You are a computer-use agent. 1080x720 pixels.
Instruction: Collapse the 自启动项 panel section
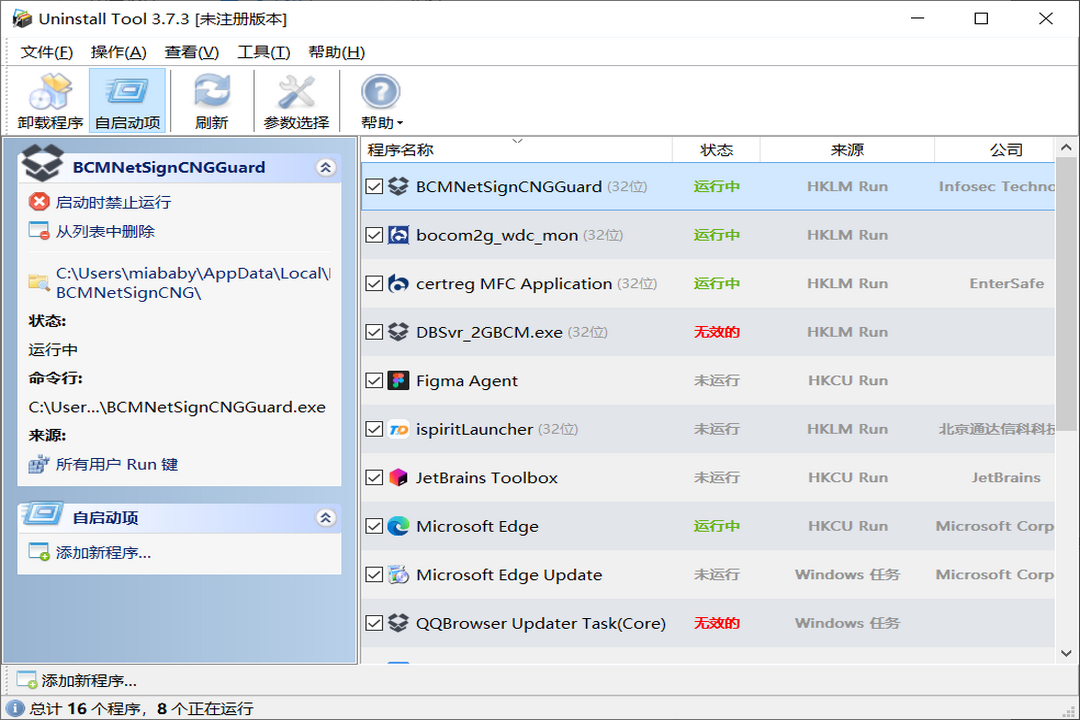(x=325, y=517)
